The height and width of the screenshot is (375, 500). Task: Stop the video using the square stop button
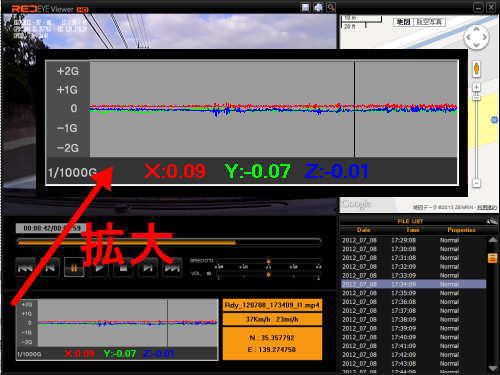(123, 267)
